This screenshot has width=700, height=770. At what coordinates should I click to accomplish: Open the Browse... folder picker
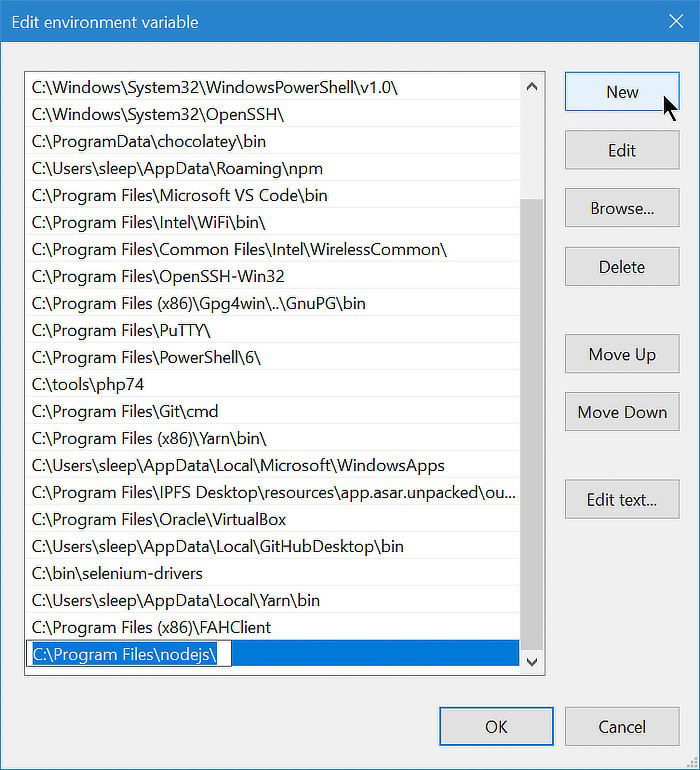pos(622,208)
